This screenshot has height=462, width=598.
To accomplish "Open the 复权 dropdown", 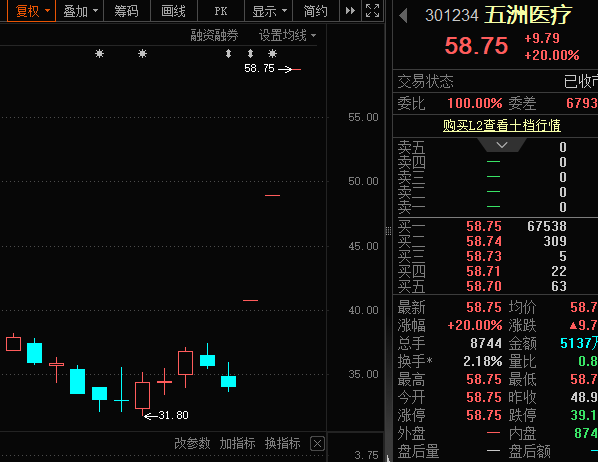I will [x=32, y=11].
